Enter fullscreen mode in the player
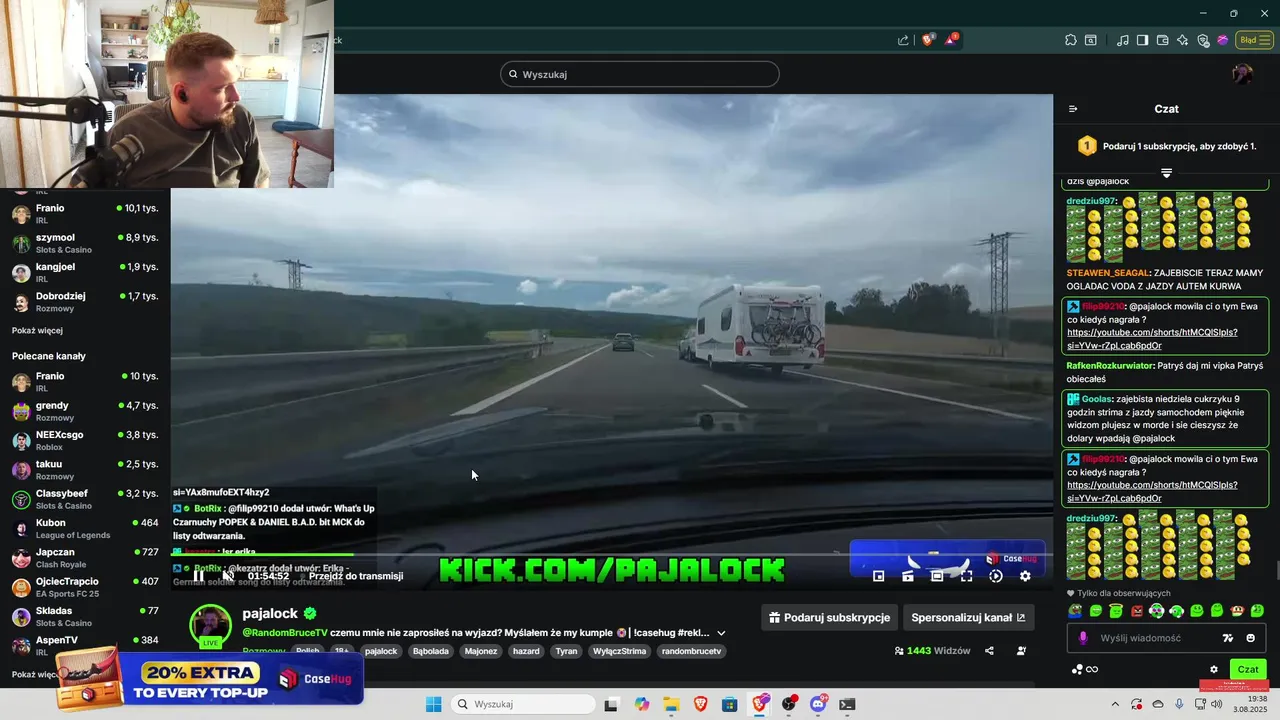 coord(966,575)
